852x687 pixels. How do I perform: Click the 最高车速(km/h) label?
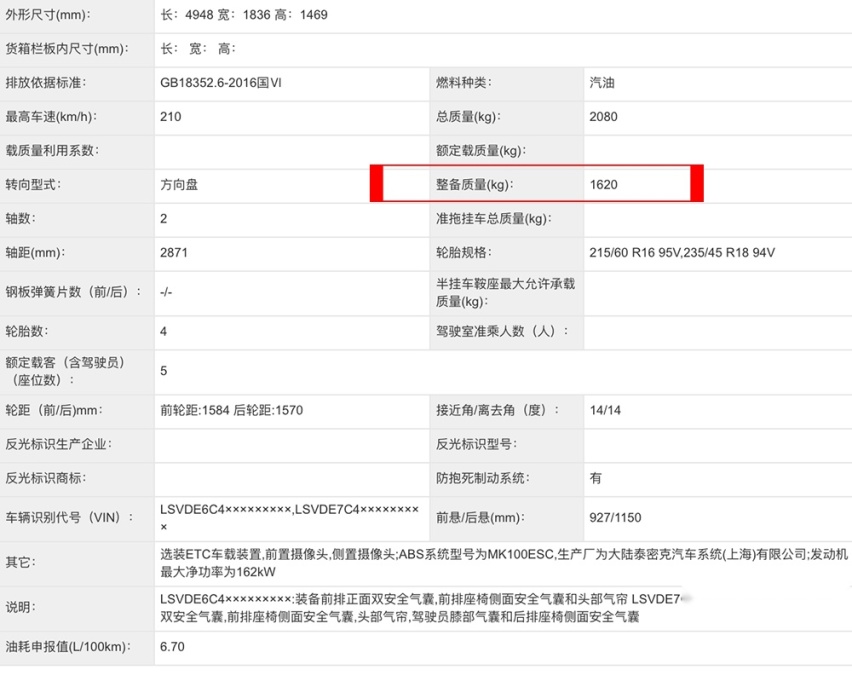click(51, 117)
